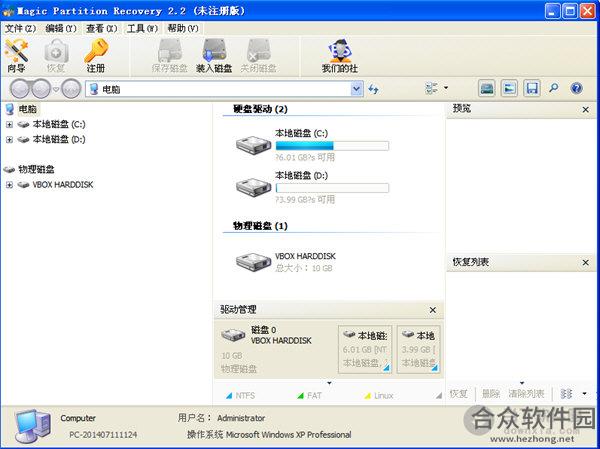Open the 查看 menu

(101, 29)
